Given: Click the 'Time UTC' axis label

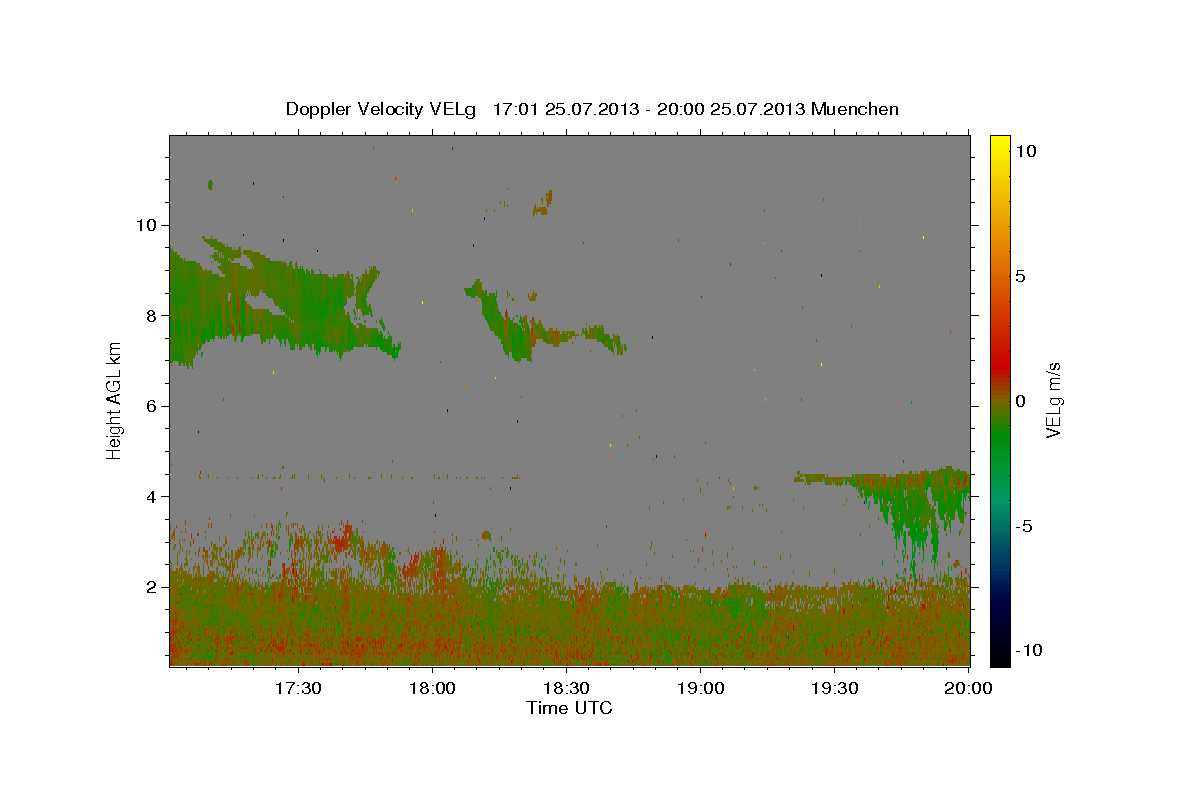Looking at the screenshot, I should coord(569,708).
